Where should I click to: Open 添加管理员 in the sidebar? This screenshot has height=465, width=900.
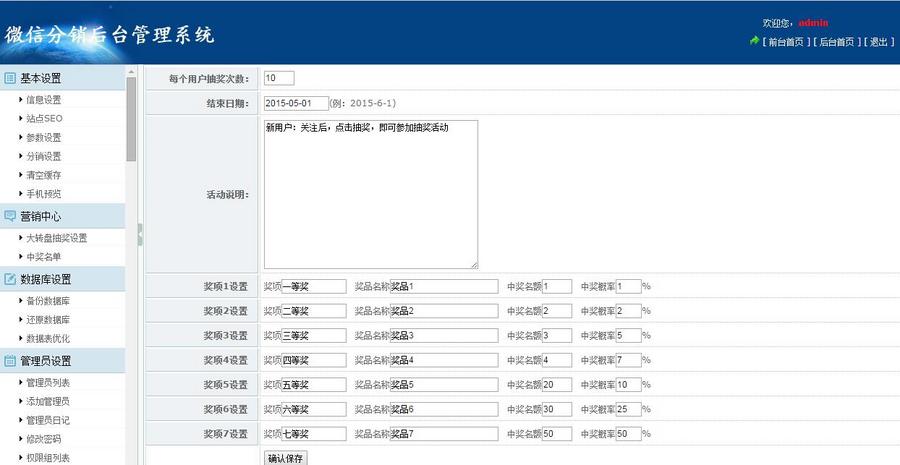click(48, 401)
